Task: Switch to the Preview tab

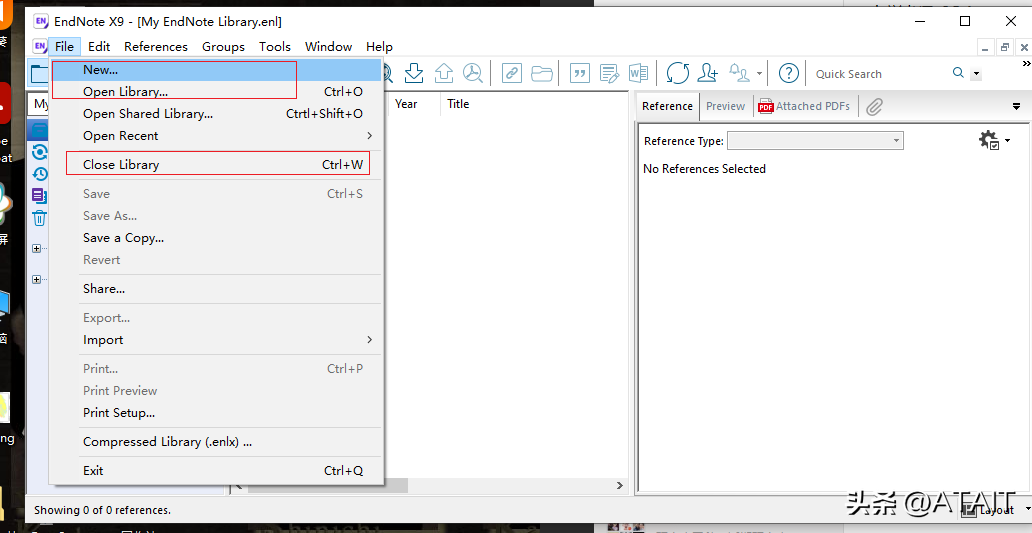Action: click(x=726, y=107)
